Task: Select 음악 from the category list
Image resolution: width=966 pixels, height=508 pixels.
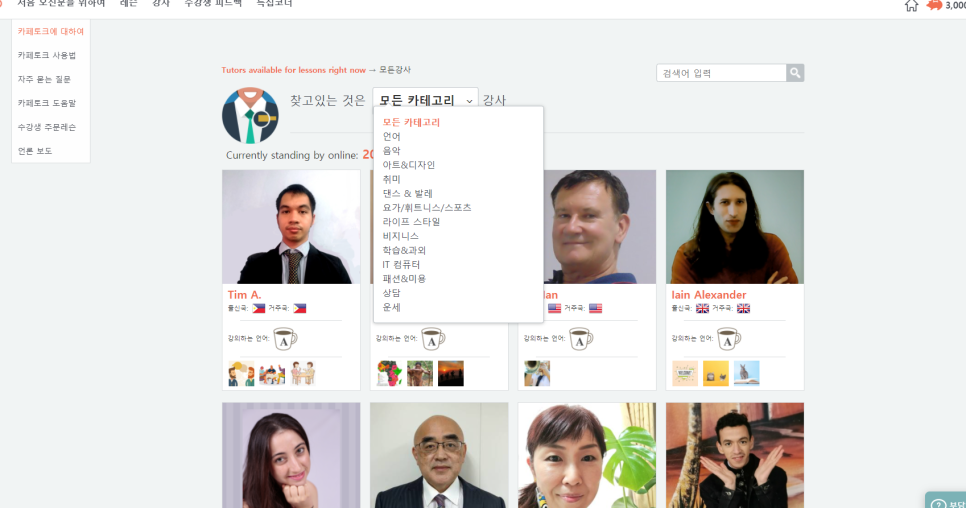Action: [391, 150]
